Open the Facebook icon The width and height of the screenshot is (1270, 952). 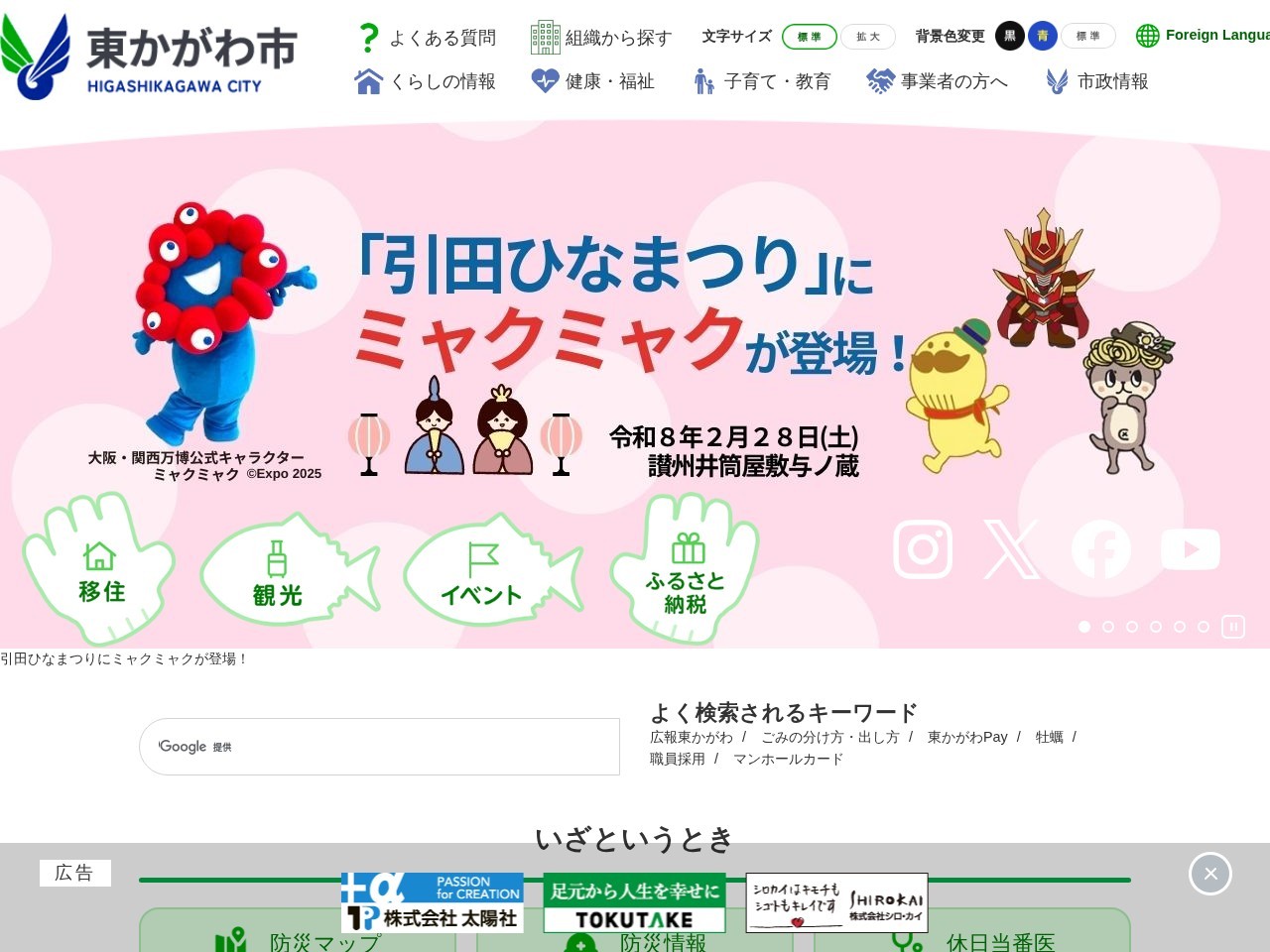[x=1101, y=548]
